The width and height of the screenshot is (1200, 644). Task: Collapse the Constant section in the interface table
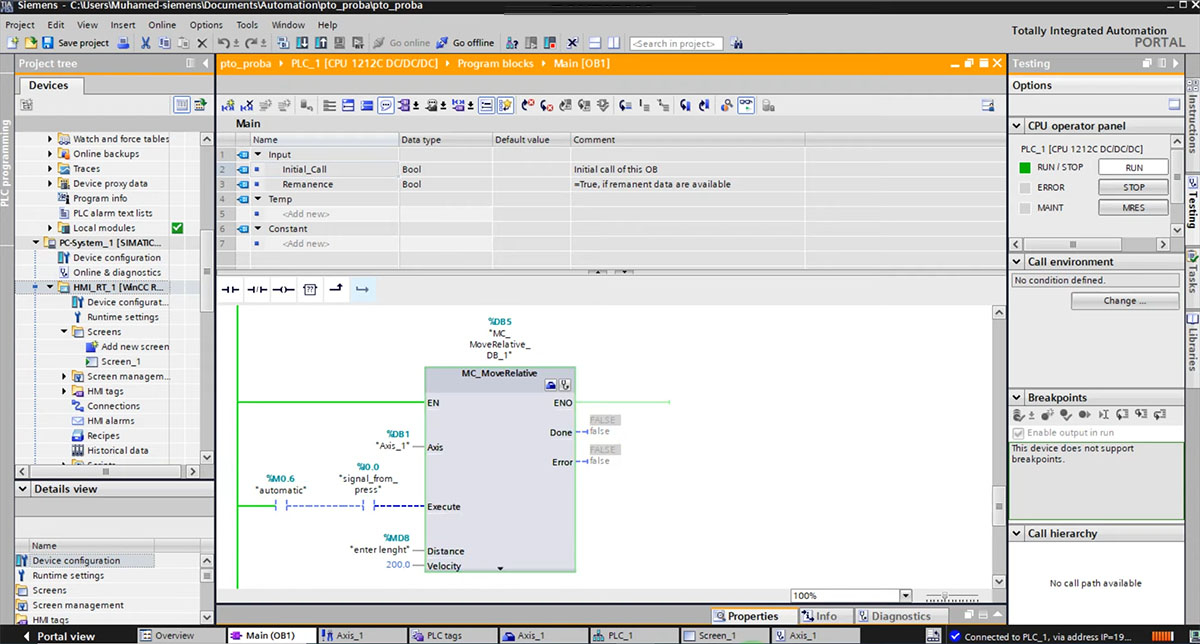coord(258,229)
